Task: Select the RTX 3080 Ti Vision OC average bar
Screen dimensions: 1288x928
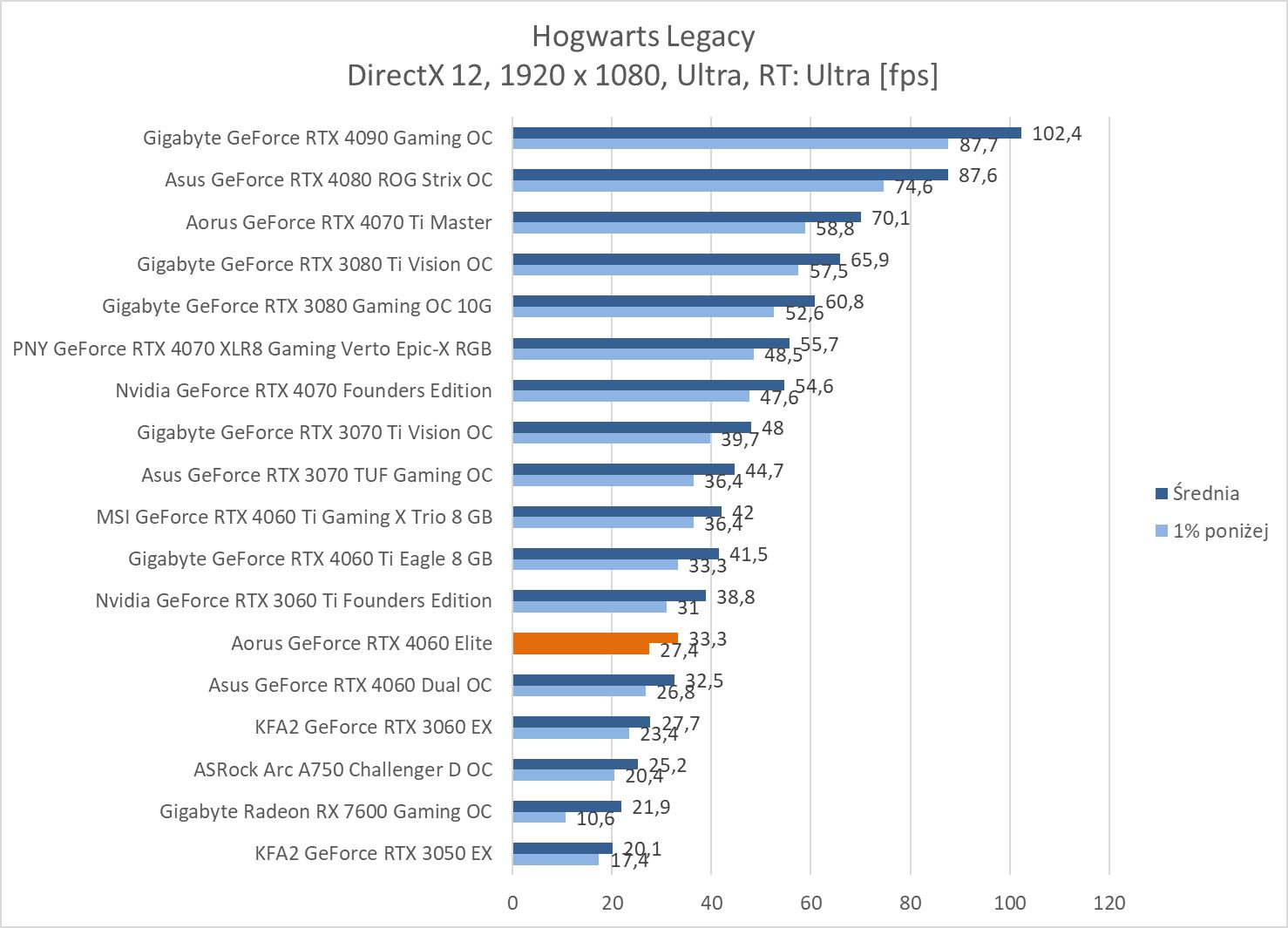Action: coord(675,259)
